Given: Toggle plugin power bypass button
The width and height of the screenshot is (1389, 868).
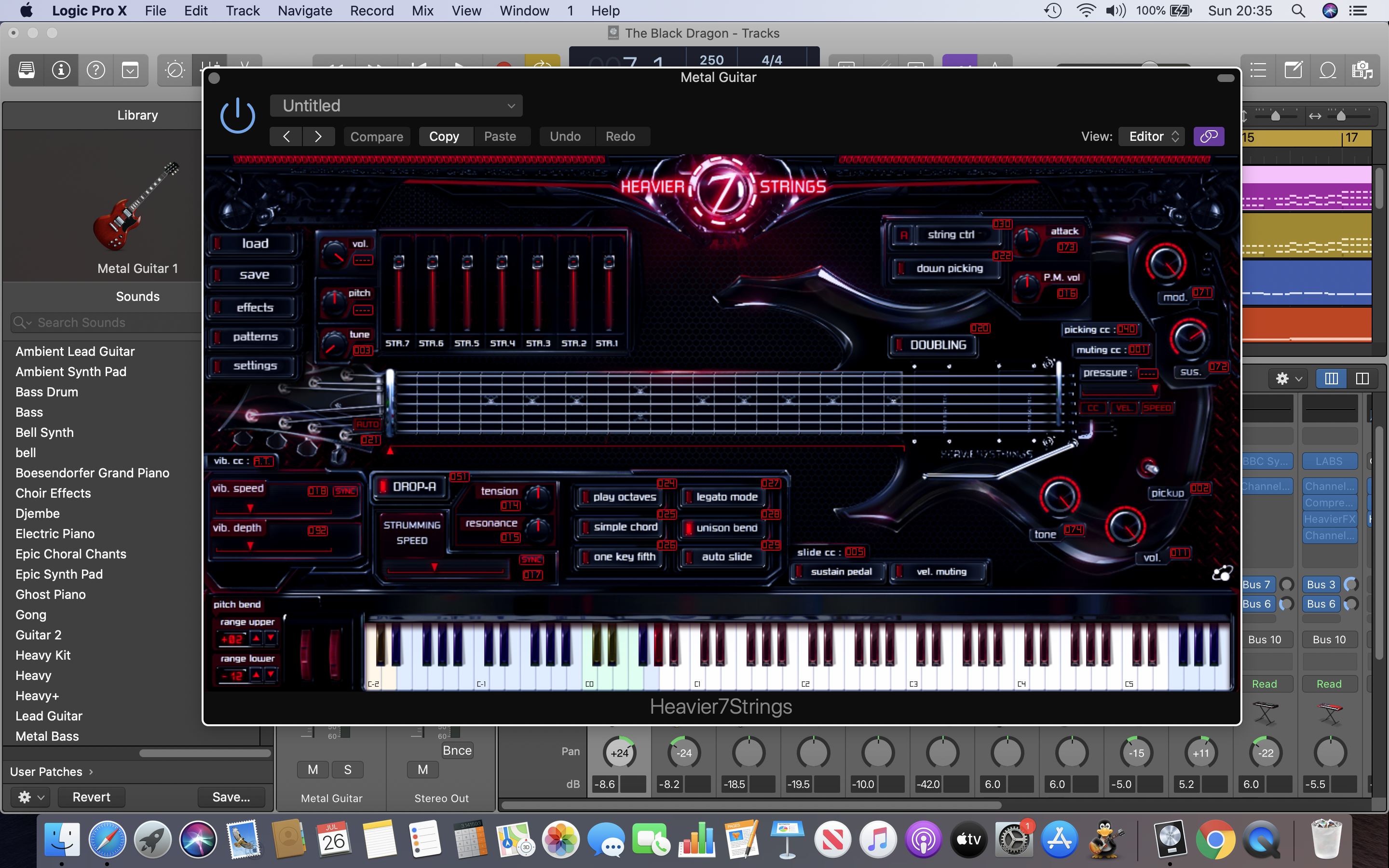Looking at the screenshot, I should 238,115.
